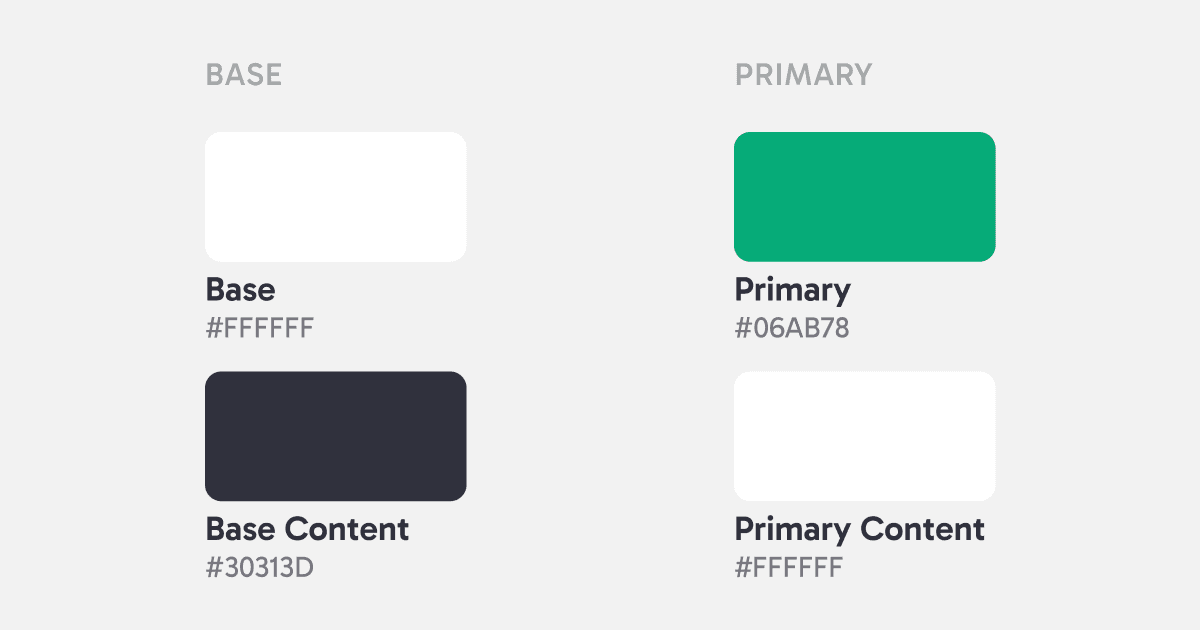The height and width of the screenshot is (630, 1200).
Task: Choose the swatch colored #06AB78
Action: tap(864, 197)
